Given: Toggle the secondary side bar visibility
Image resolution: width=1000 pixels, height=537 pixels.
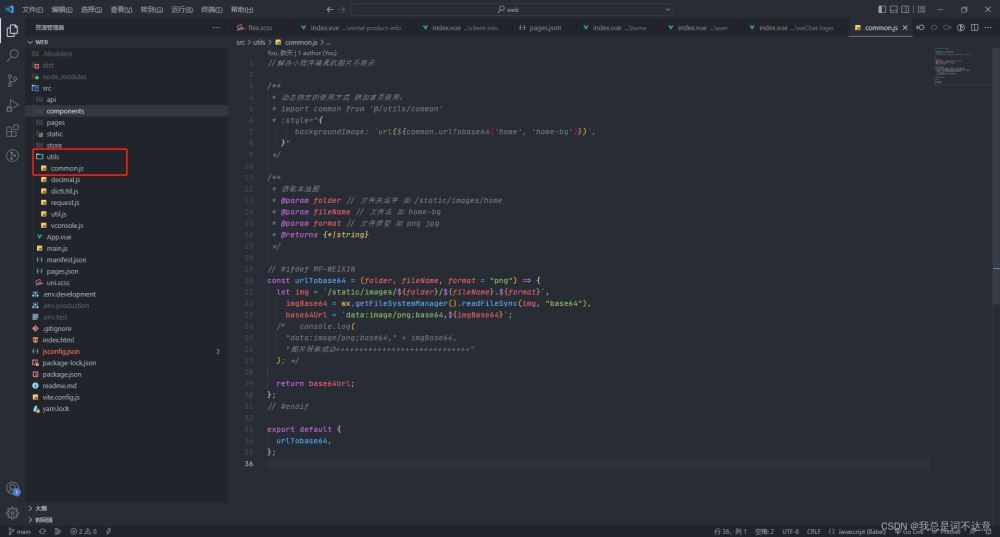Looking at the screenshot, I should pyautogui.click(x=905, y=9).
